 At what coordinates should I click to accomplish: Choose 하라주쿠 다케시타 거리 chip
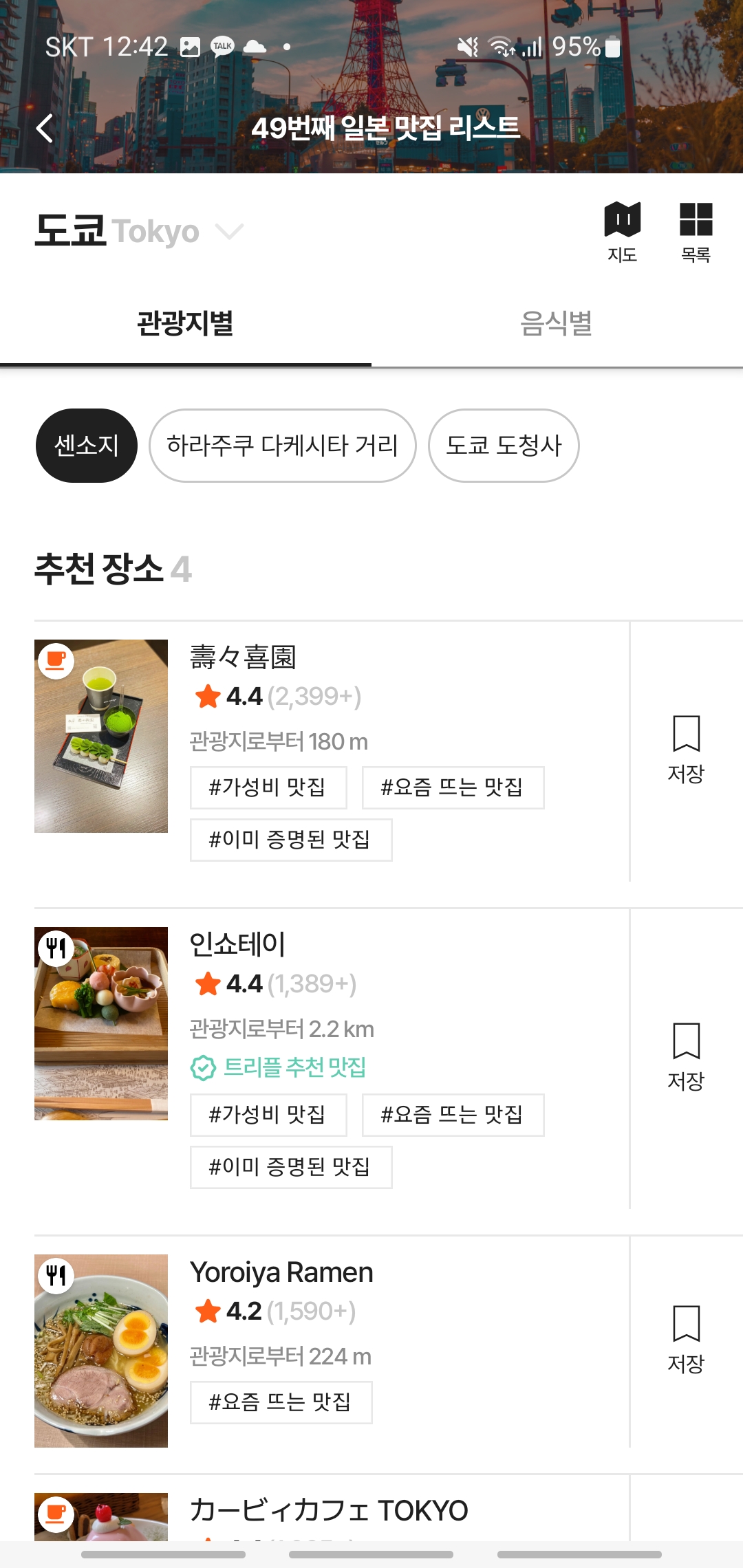tap(283, 446)
